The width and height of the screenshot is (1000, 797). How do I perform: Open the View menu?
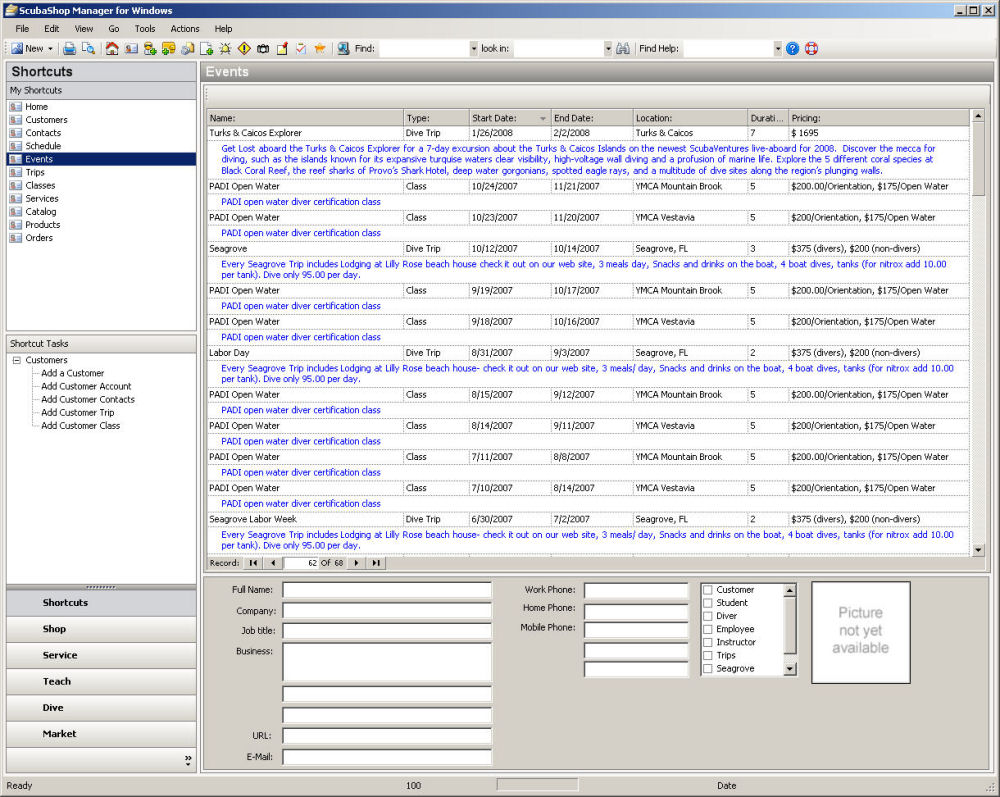[84, 29]
